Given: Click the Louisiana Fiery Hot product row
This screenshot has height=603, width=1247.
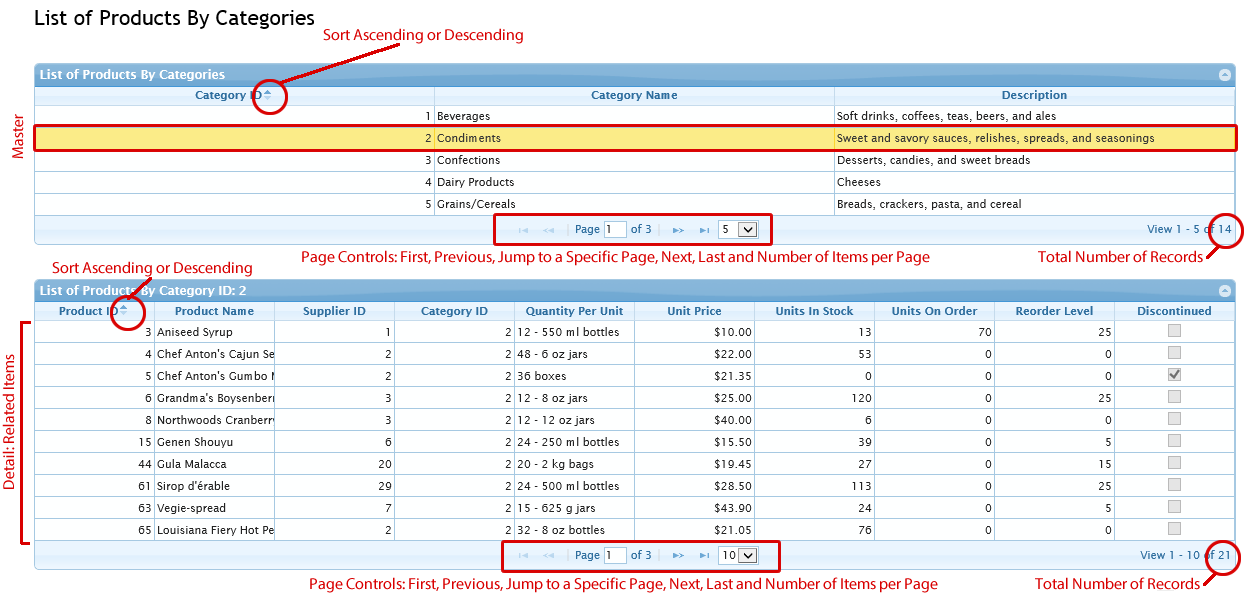Looking at the screenshot, I should coord(634,530).
